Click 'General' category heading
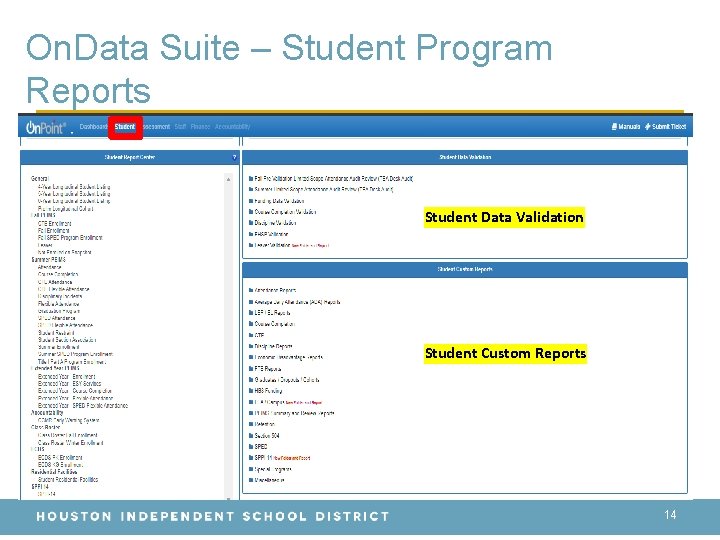 (x=39, y=179)
